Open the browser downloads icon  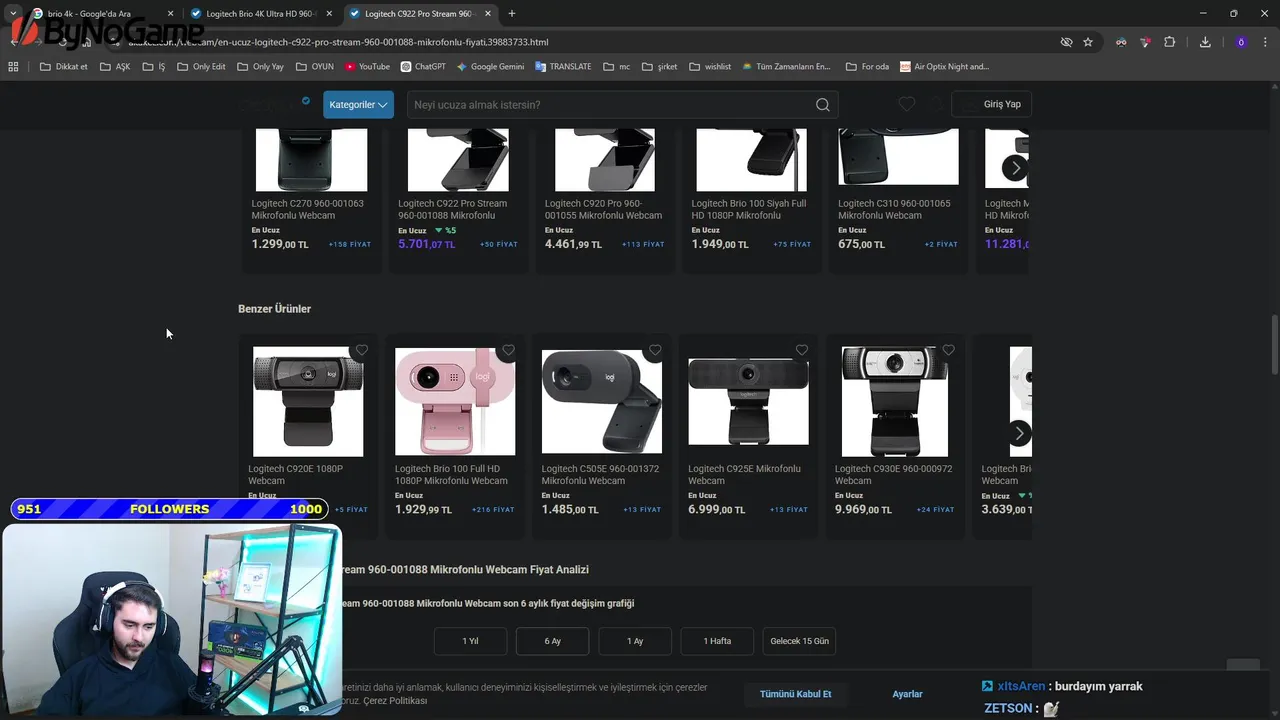point(1205,42)
